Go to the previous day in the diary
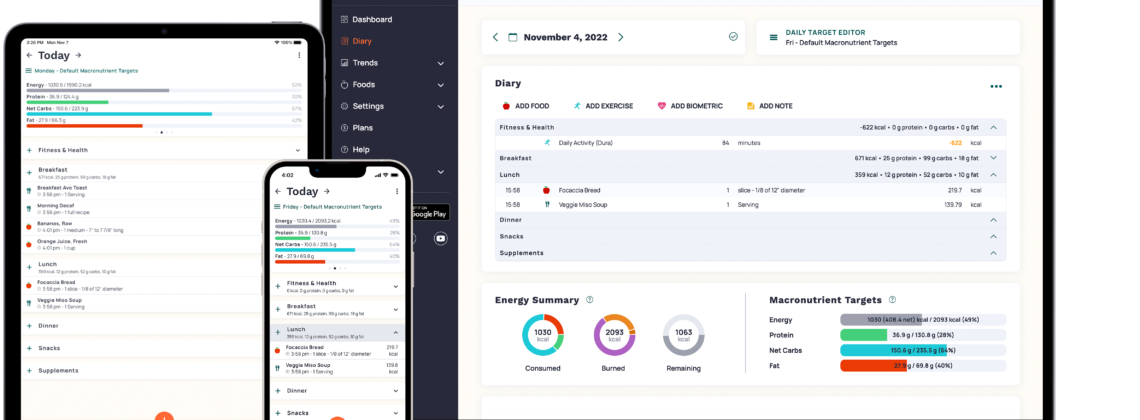1140x420 pixels. 495,37
